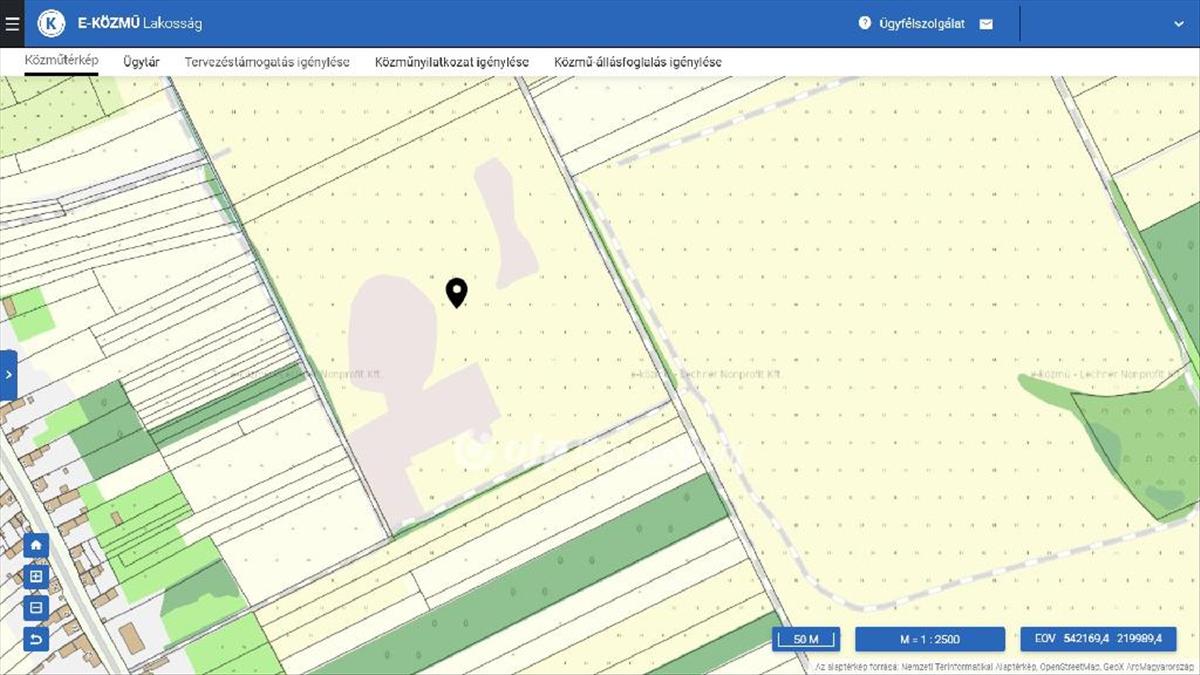Screen dimensions: 1200x675
Task: Click the undo map view arrow
Action: click(37, 638)
